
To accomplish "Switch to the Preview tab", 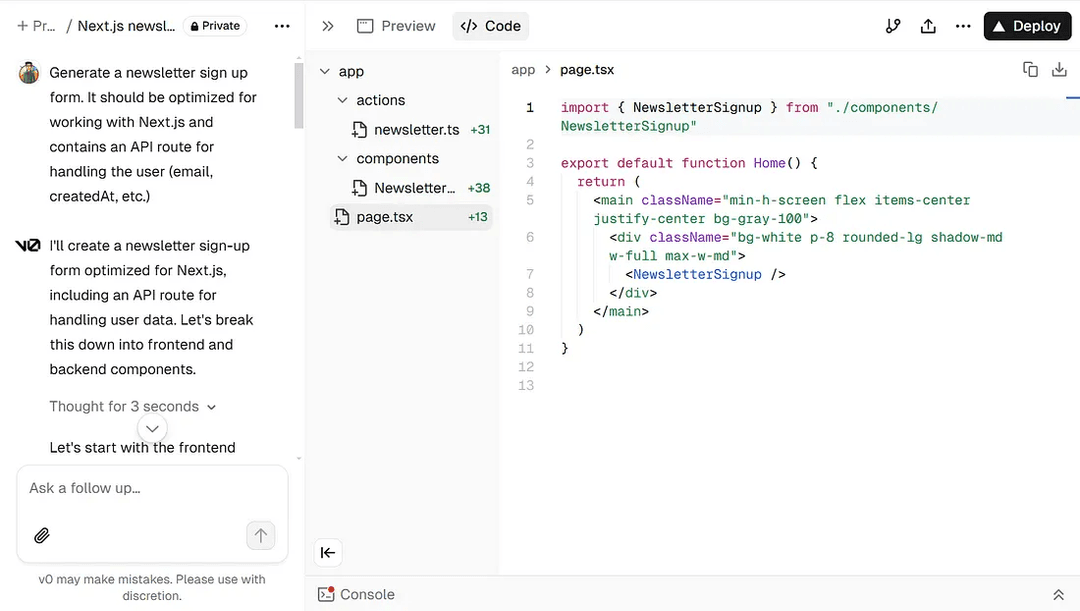I will [x=396, y=26].
